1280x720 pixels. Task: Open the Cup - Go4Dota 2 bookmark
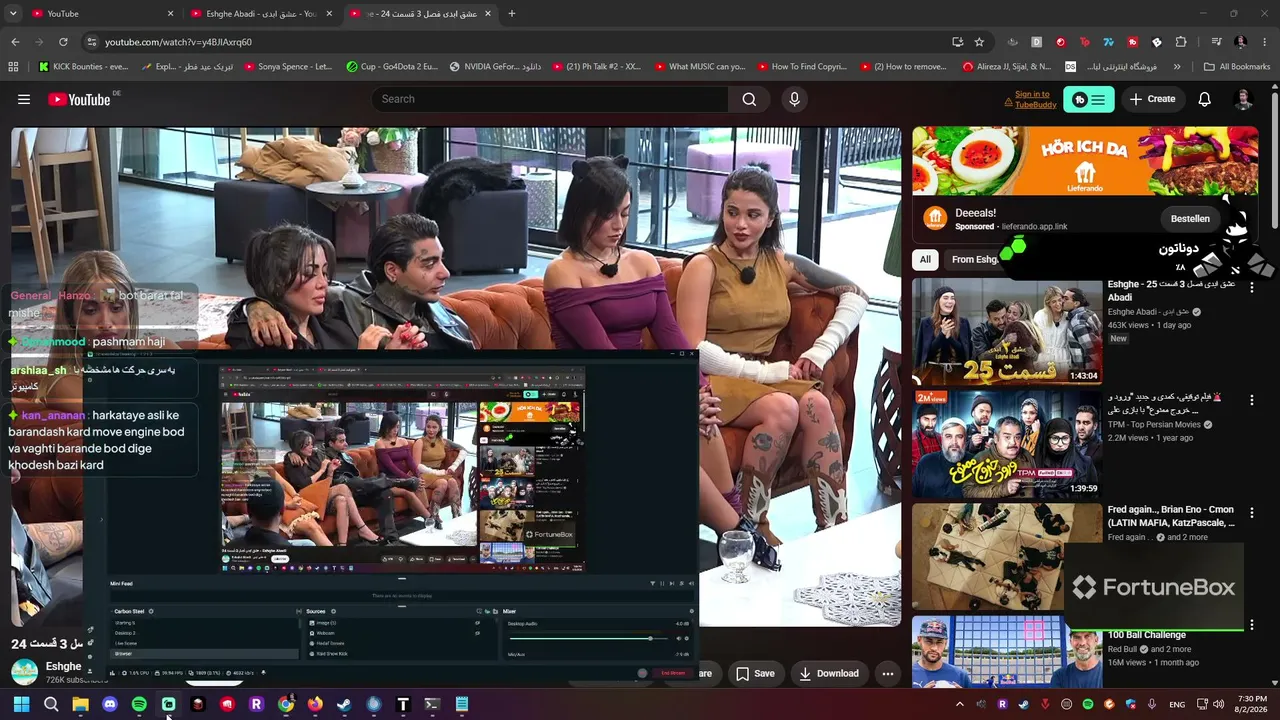[x=392, y=67]
